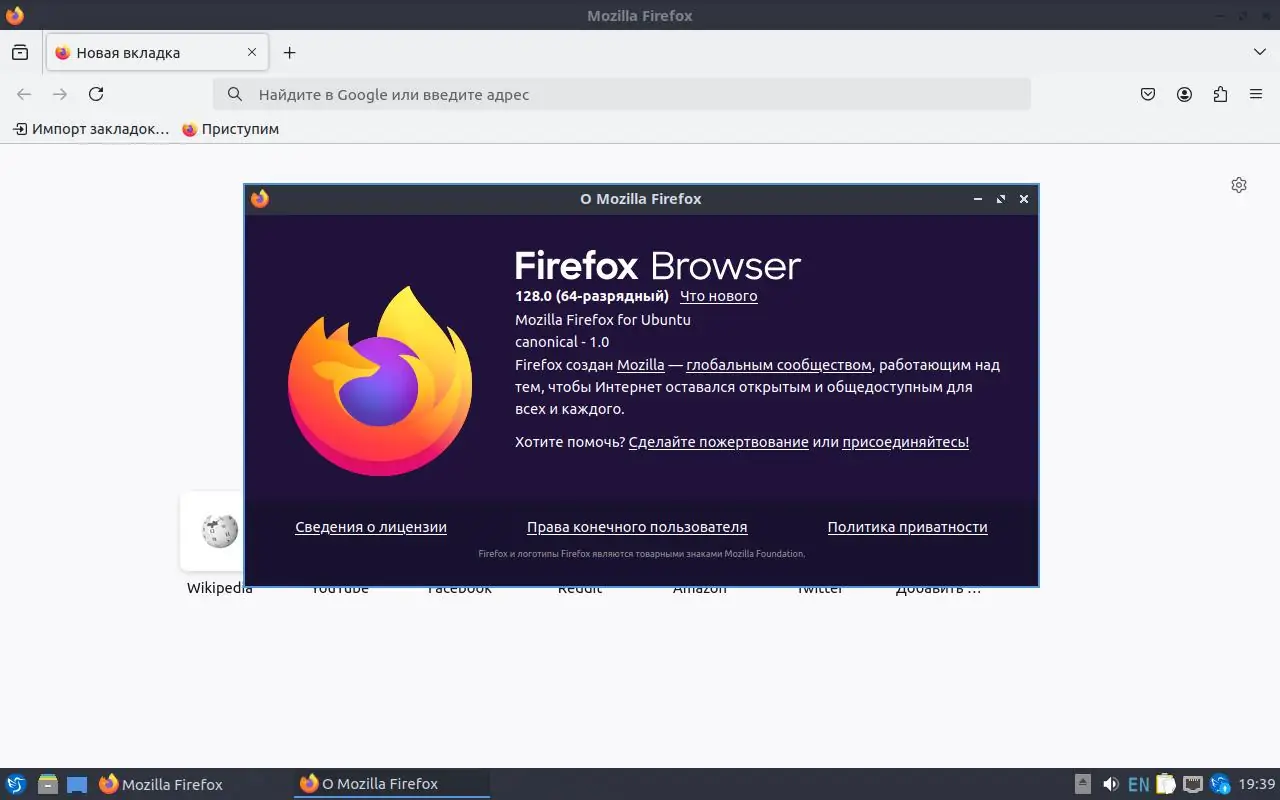This screenshot has height=800, width=1280.
Task: Click the Firefox icon in the dialog title bar
Action: (x=260, y=199)
